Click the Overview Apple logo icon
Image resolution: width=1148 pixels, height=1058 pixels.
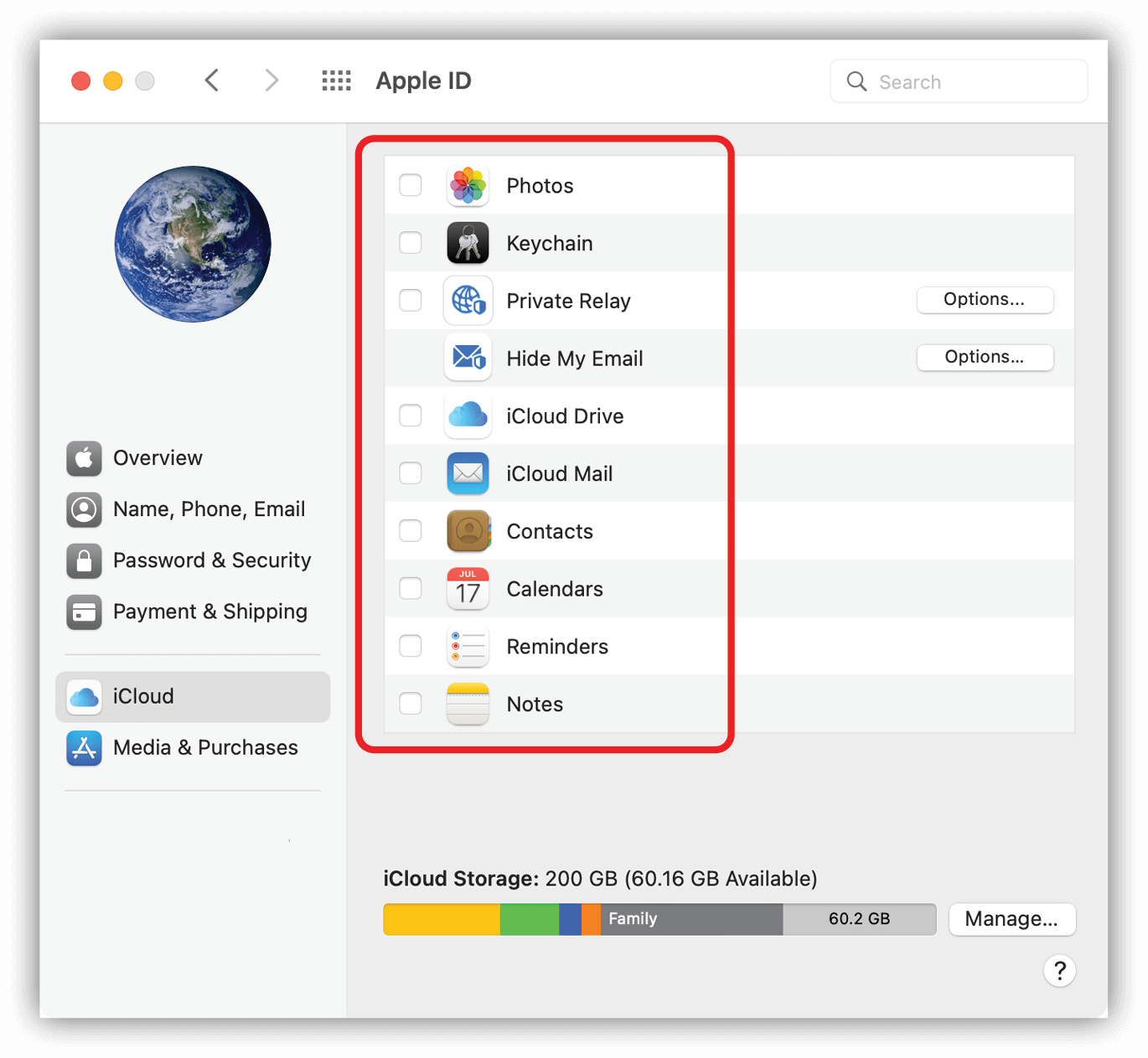click(x=84, y=458)
